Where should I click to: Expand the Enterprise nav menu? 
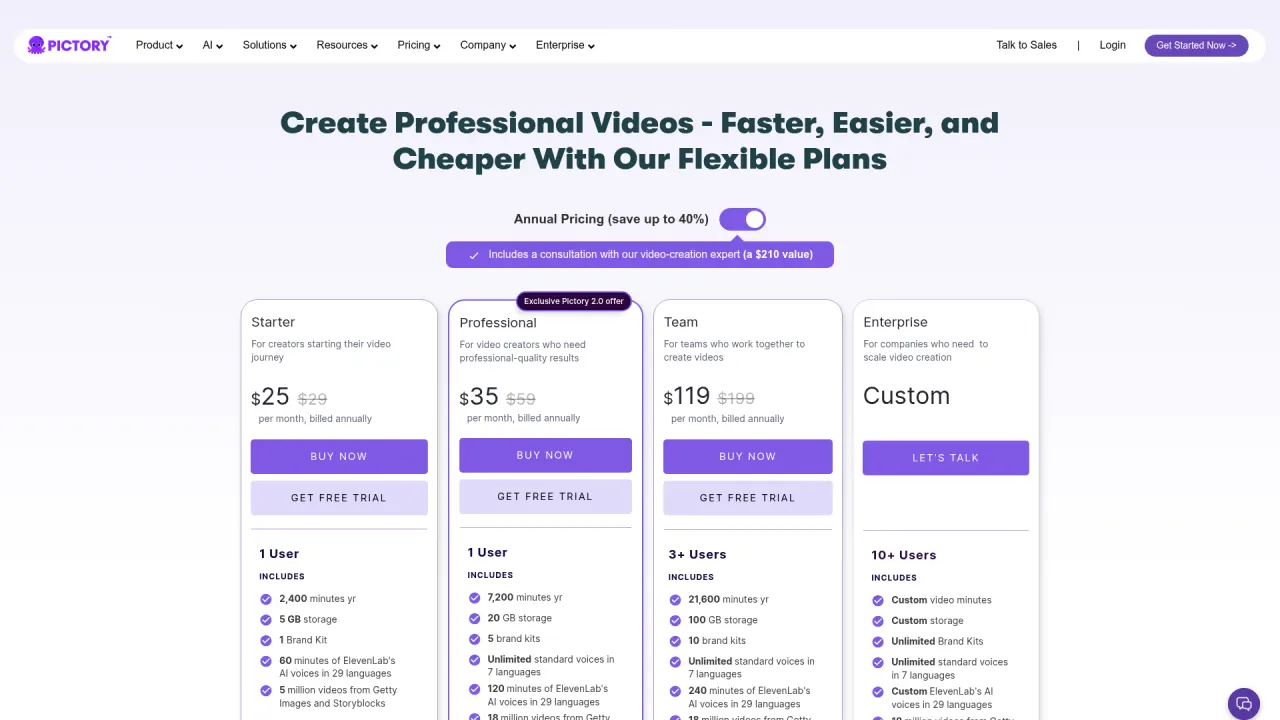[x=565, y=45]
